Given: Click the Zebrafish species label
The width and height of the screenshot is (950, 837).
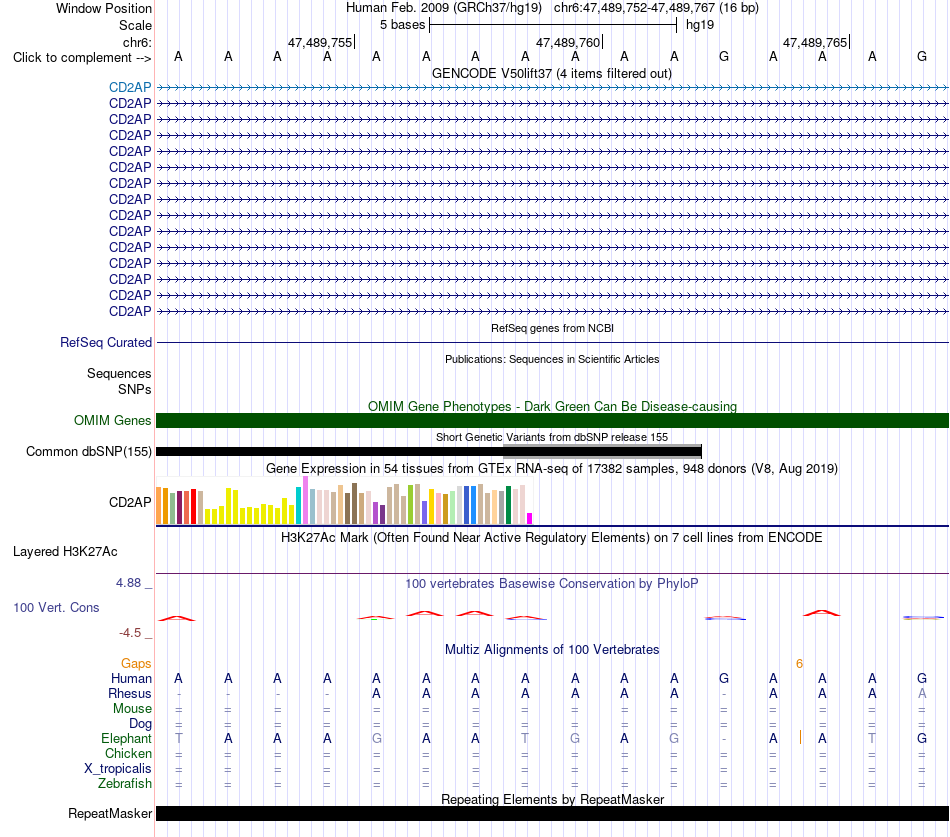Looking at the screenshot, I should (x=125, y=783).
